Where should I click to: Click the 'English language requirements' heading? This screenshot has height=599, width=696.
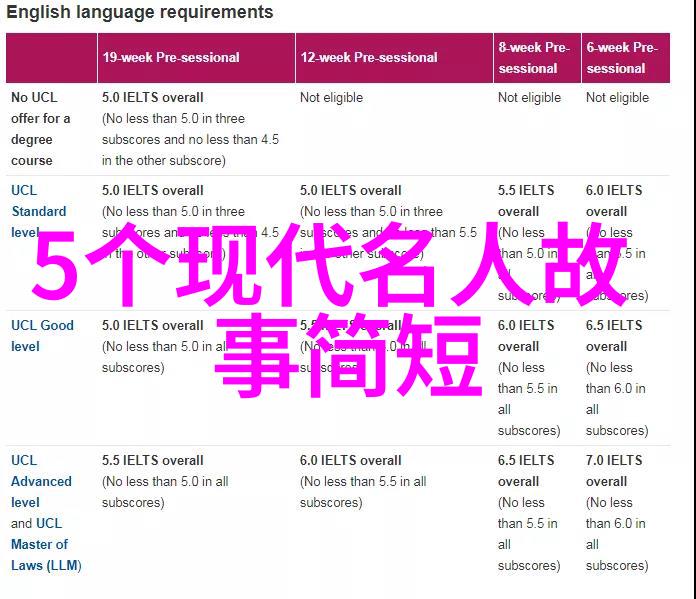pyautogui.click(x=140, y=12)
